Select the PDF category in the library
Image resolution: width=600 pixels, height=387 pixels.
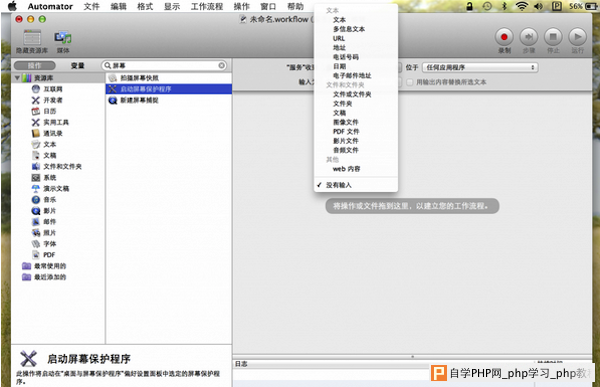pyautogui.click(x=49, y=255)
